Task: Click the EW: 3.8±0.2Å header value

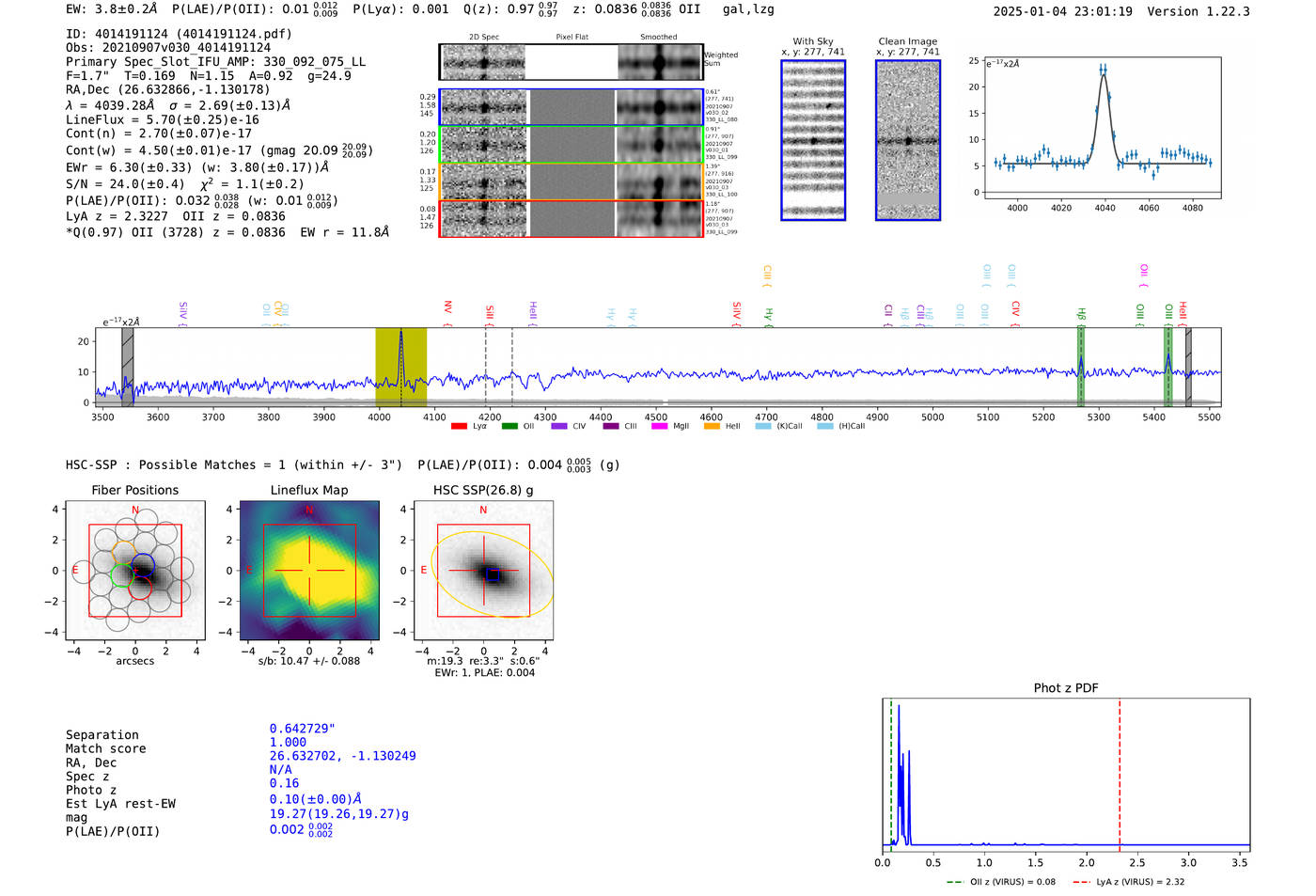Action: point(112,9)
